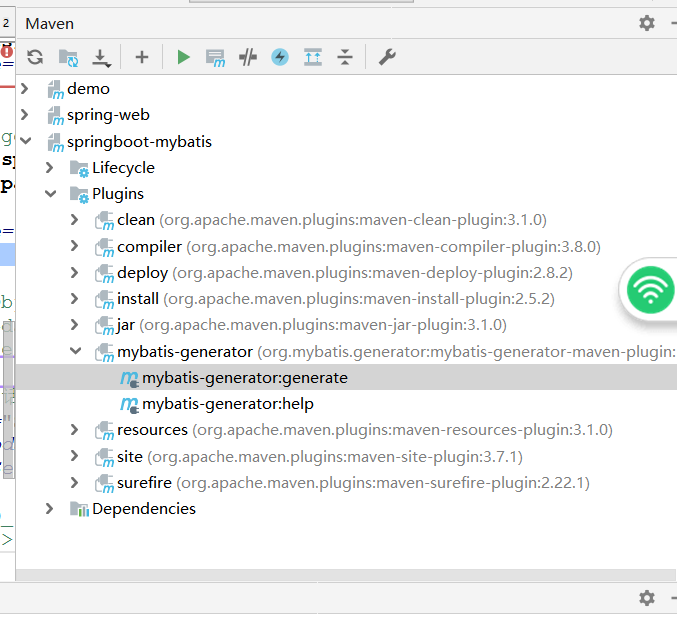Click mybatis-generator:help goal icon
This screenshot has width=677, height=621.
point(129,405)
